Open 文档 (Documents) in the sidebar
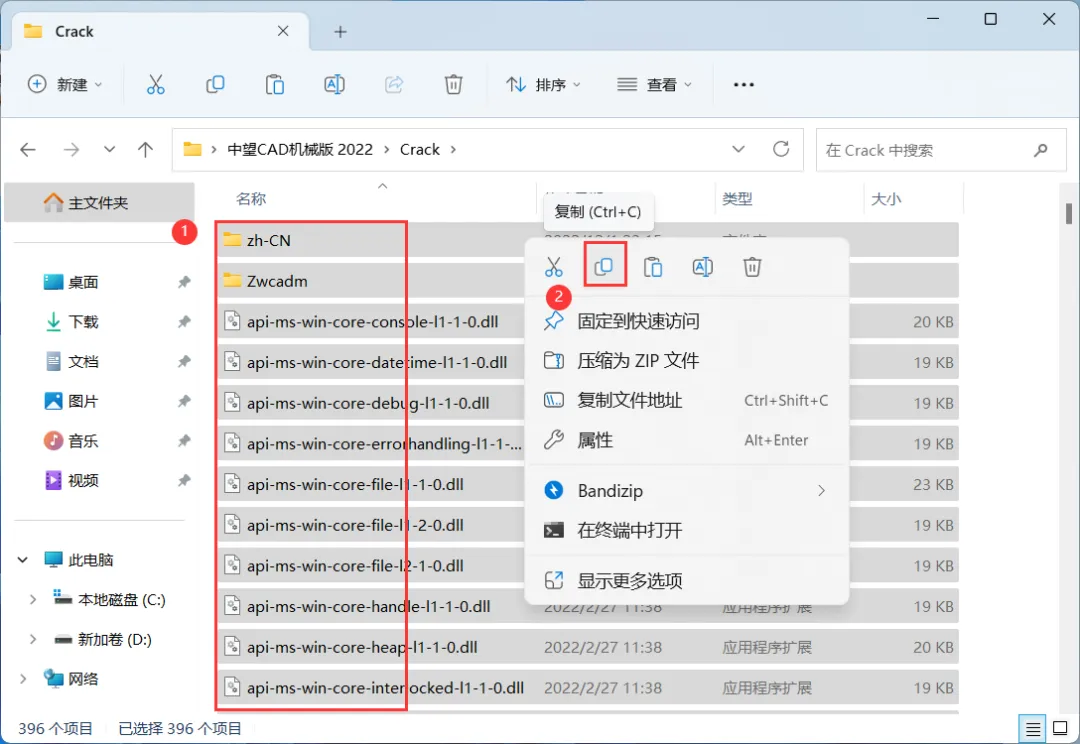1080x744 pixels. 83,362
